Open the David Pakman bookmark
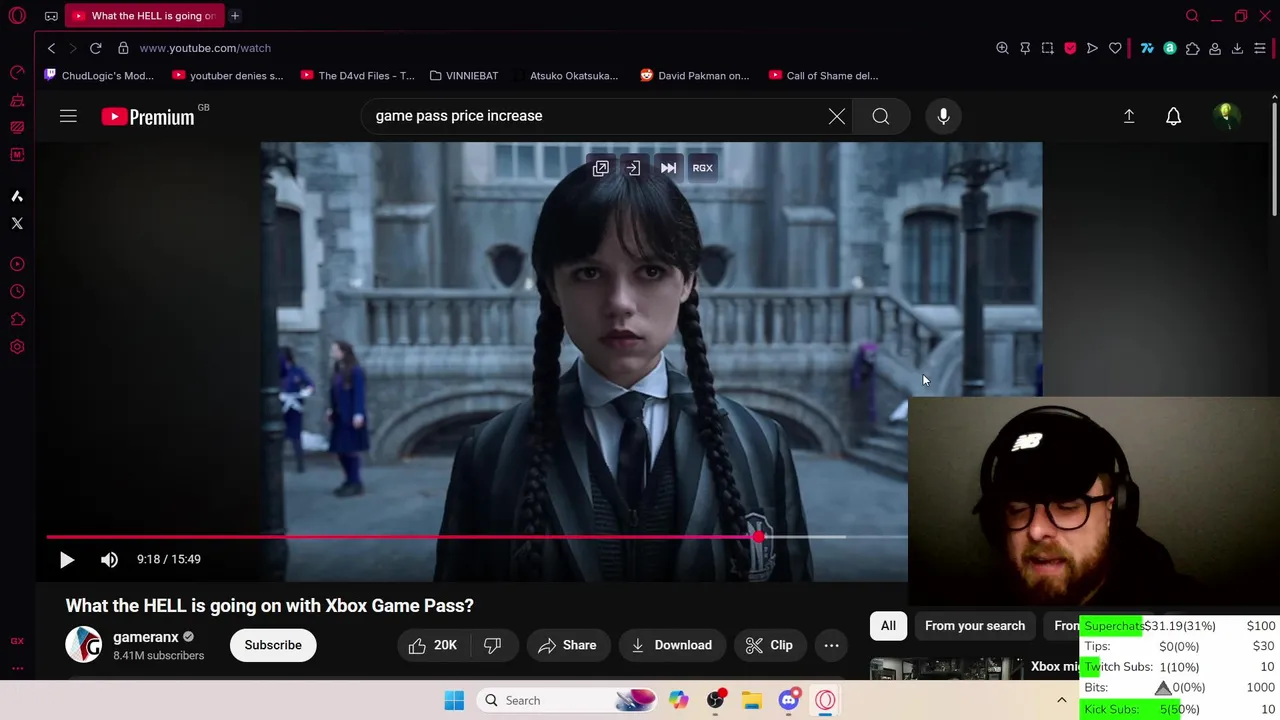 click(x=695, y=76)
